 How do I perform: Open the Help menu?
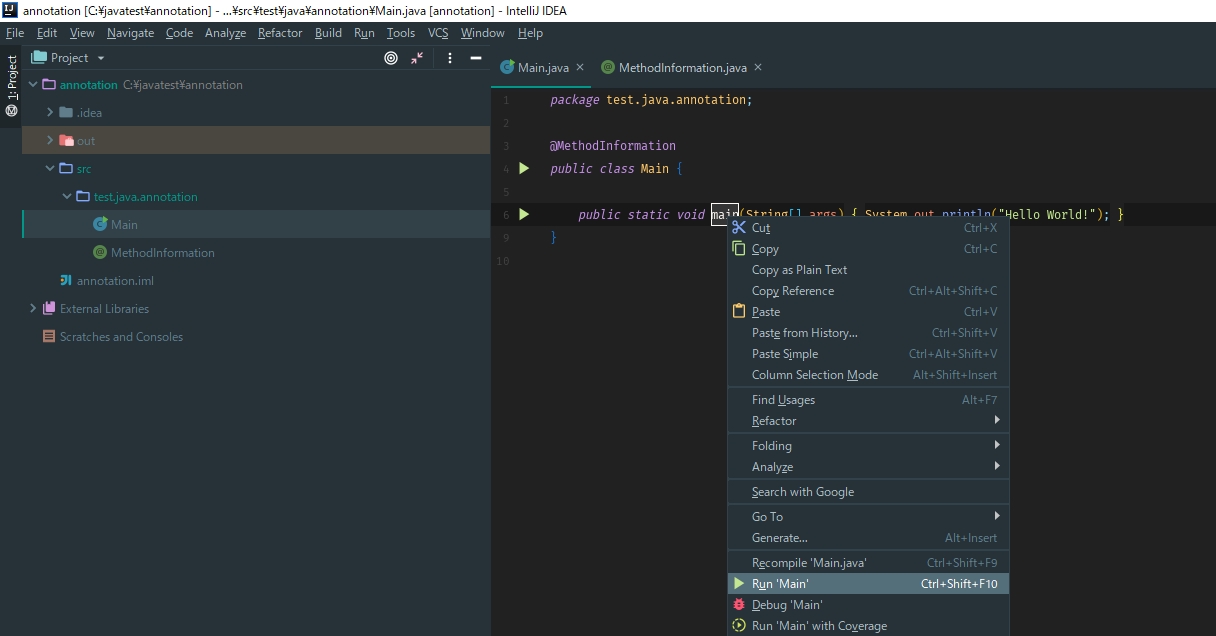point(530,33)
